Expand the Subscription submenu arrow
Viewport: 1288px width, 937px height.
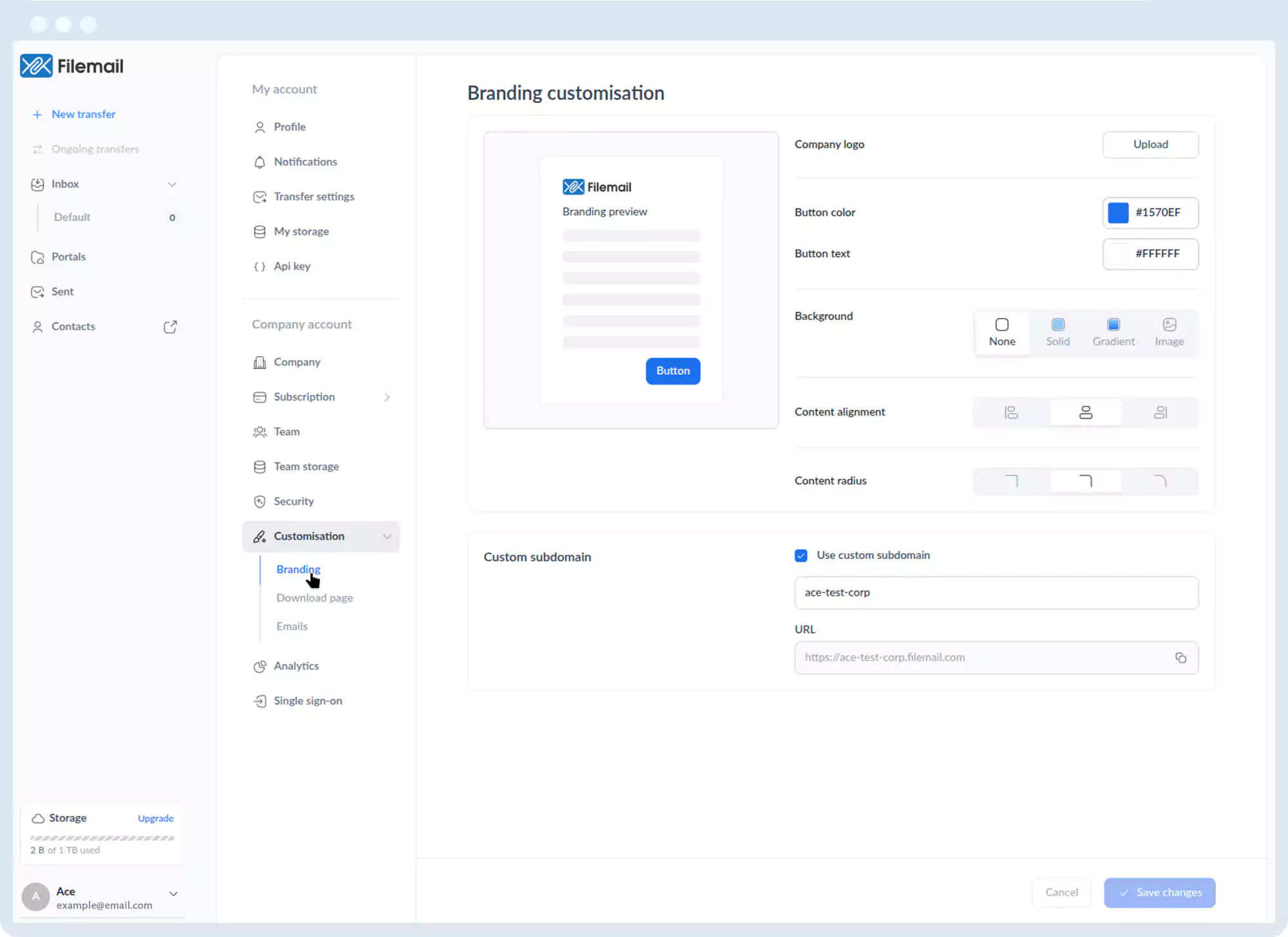click(387, 397)
